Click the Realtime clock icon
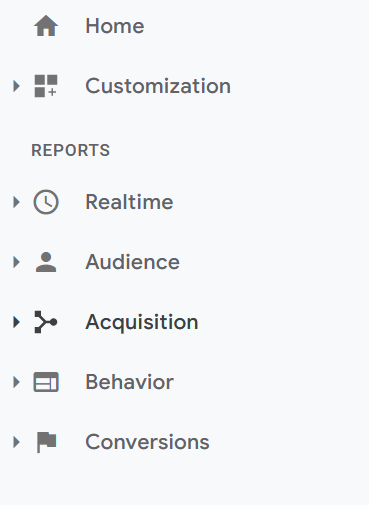The image size is (369, 505). point(46,202)
